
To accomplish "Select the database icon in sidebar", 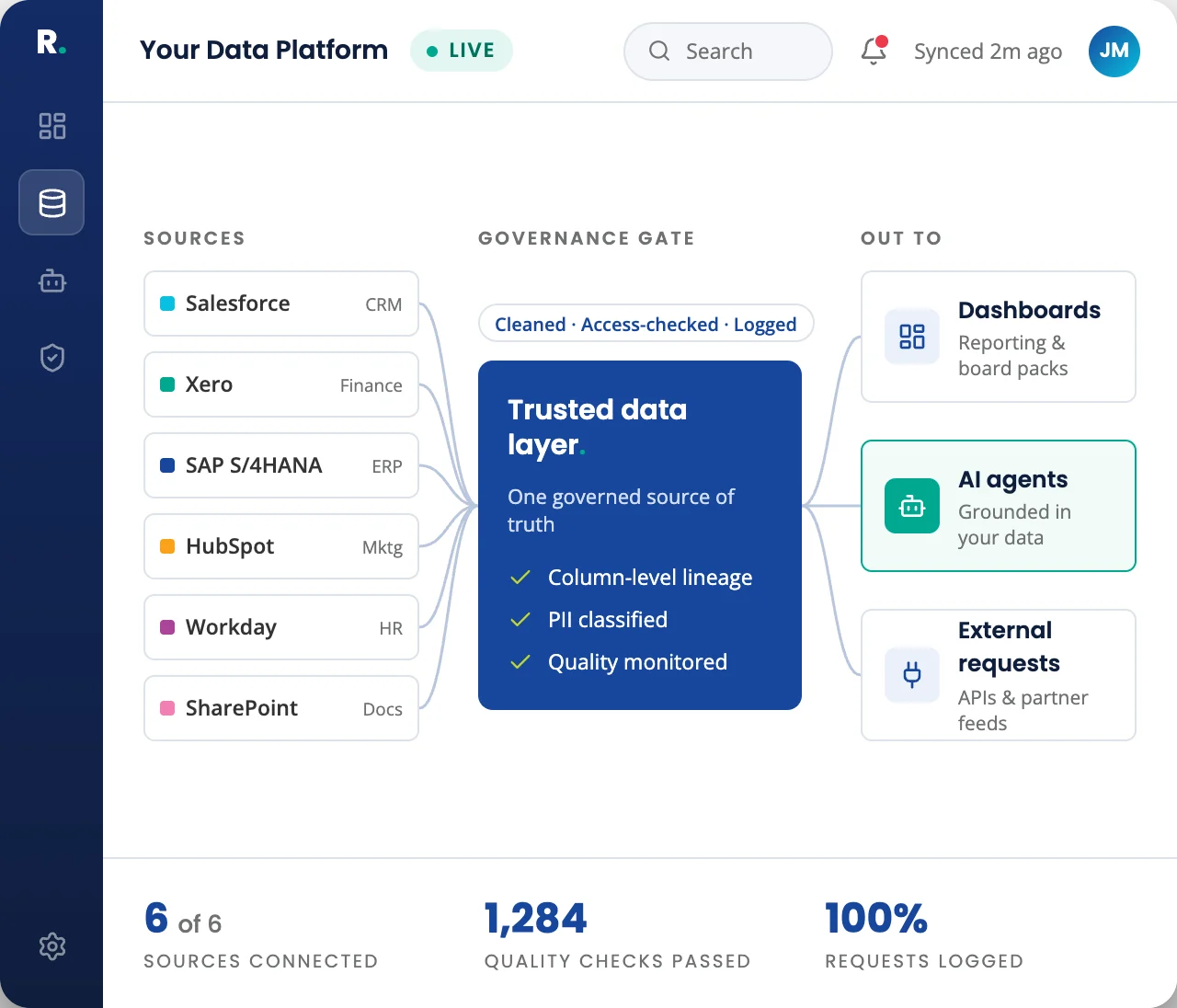I will coord(51,202).
